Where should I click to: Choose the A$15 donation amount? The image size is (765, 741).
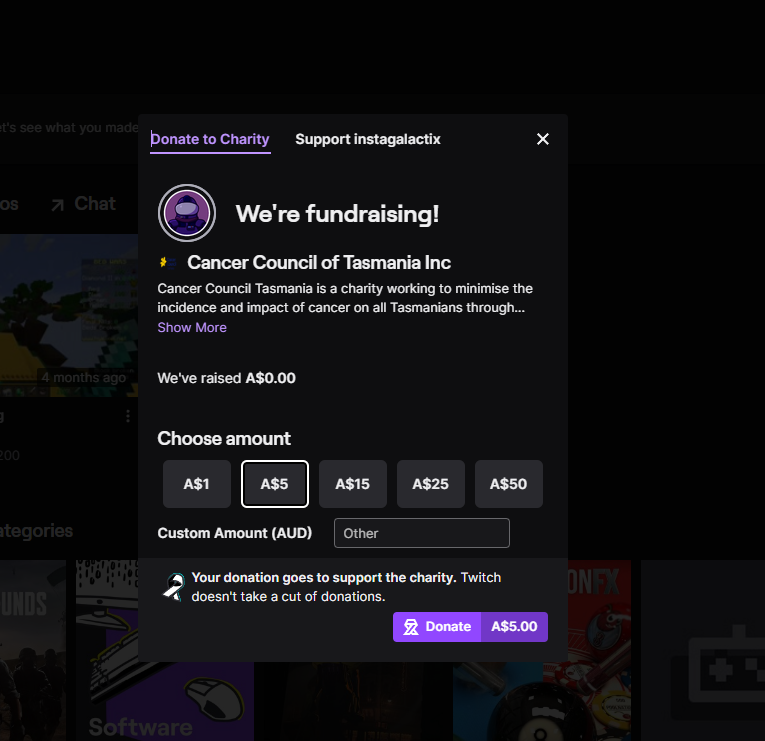(x=353, y=484)
